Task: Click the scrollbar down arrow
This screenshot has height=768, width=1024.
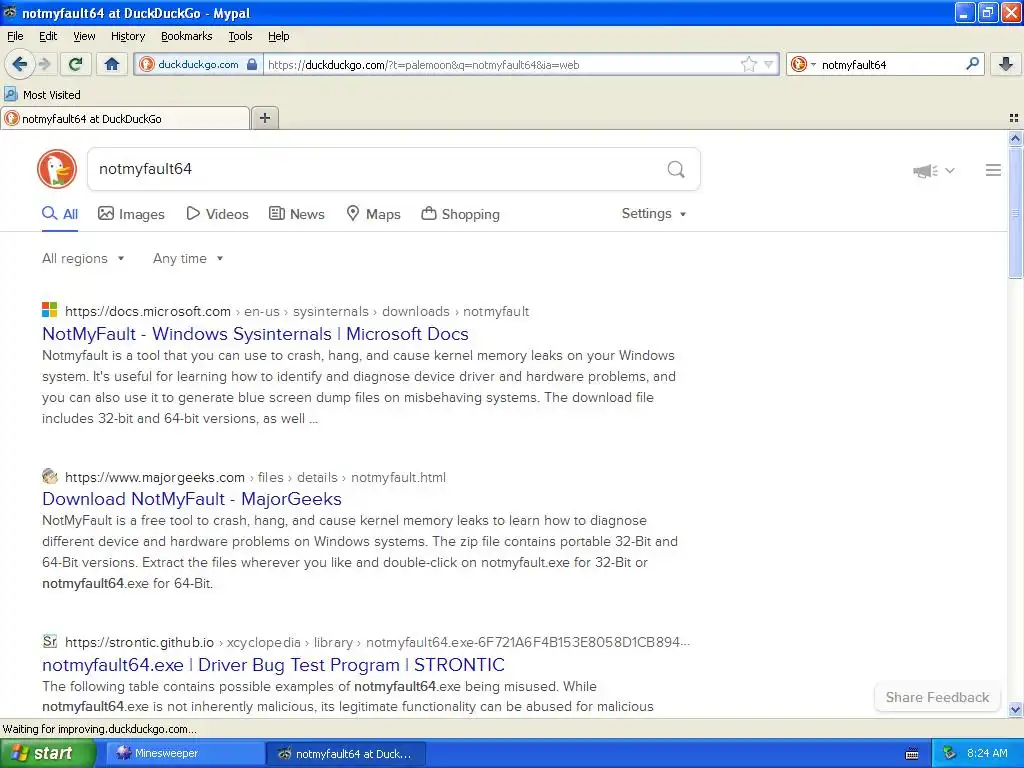Action: (x=1015, y=710)
